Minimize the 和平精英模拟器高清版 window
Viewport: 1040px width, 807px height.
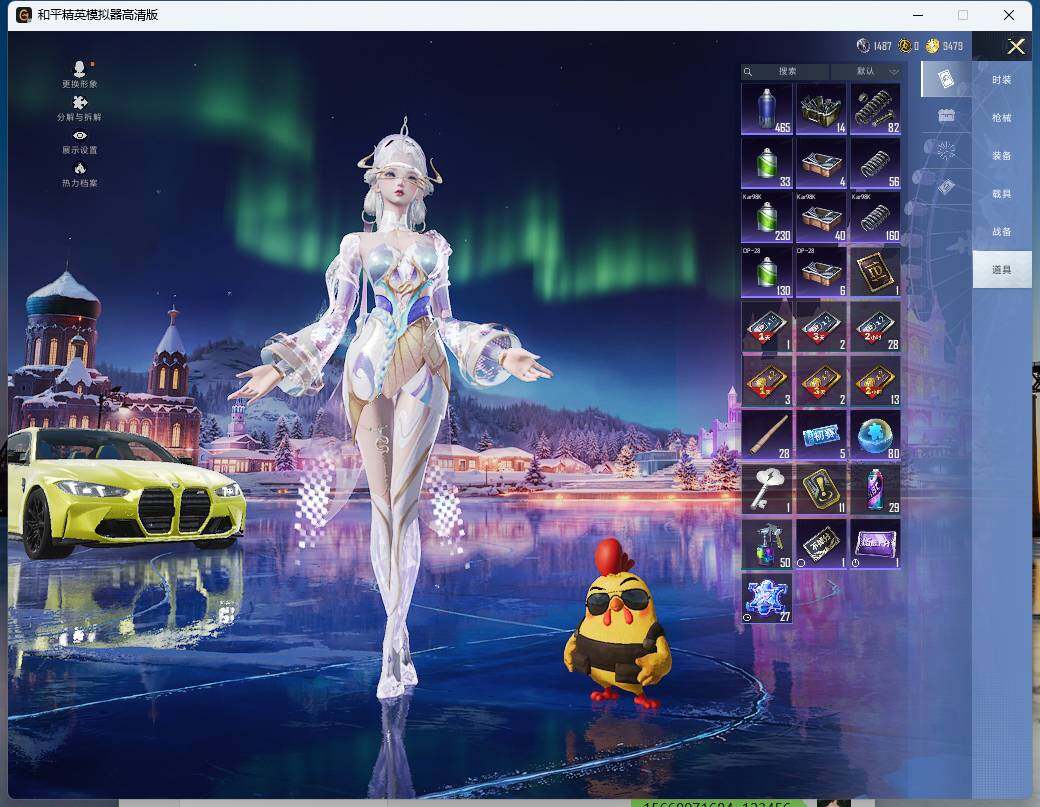coord(918,15)
